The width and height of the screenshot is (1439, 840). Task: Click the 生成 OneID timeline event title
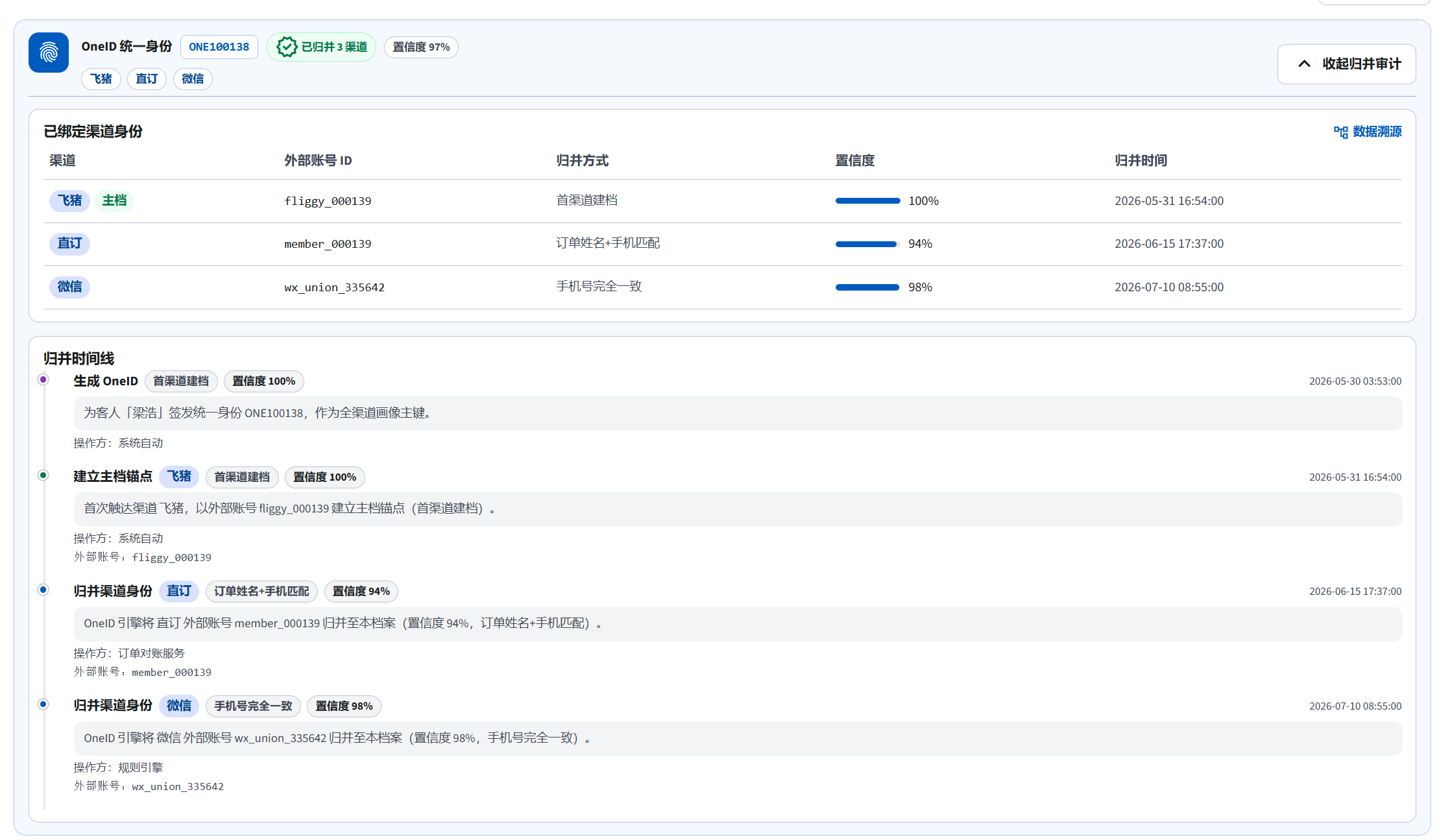point(106,381)
